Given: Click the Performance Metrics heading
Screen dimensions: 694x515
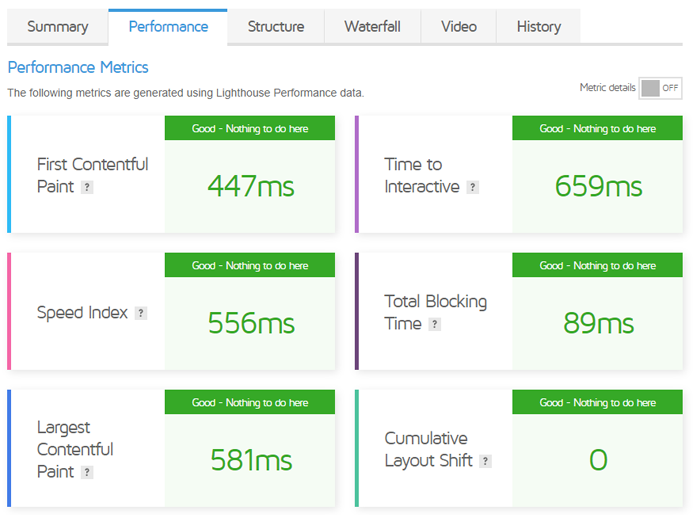Looking at the screenshot, I should [x=78, y=67].
